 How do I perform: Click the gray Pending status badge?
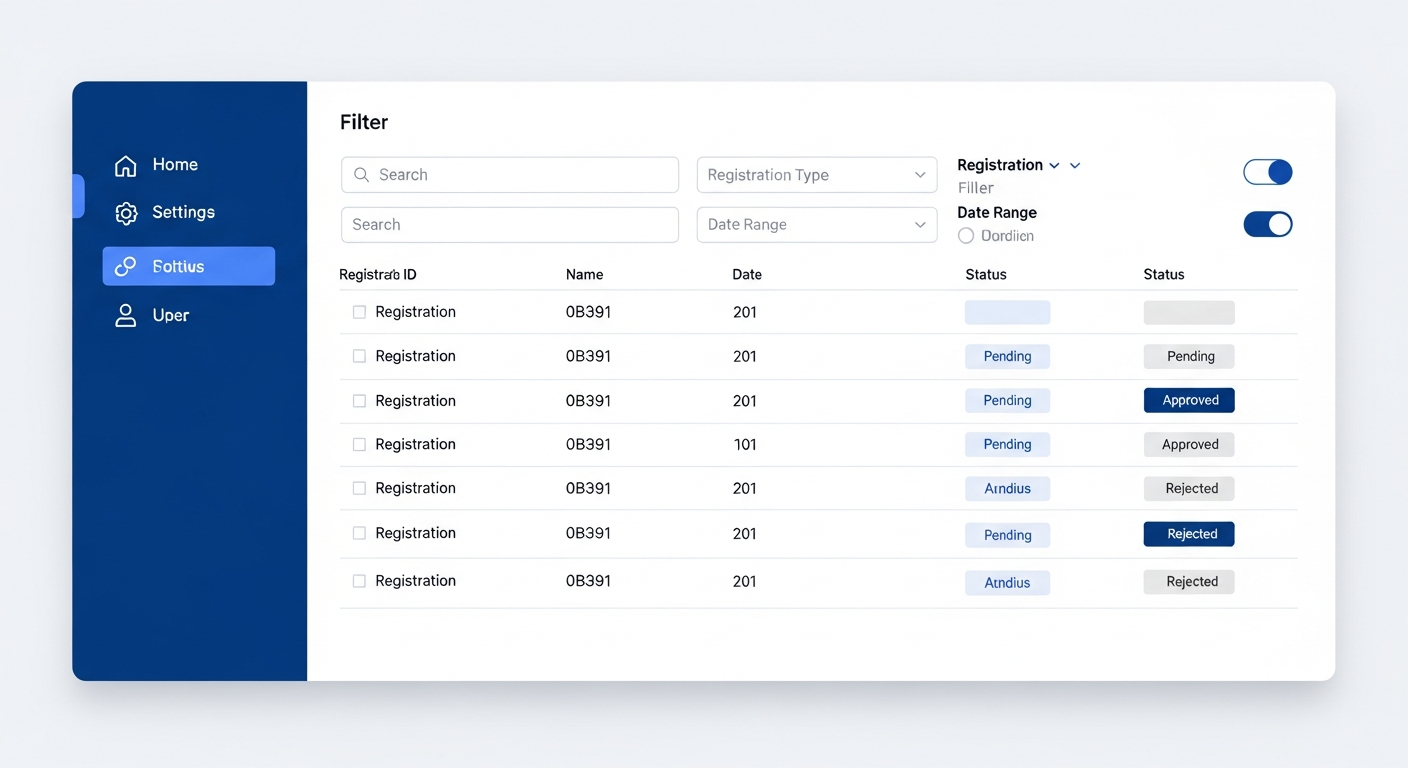(x=1189, y=356)
